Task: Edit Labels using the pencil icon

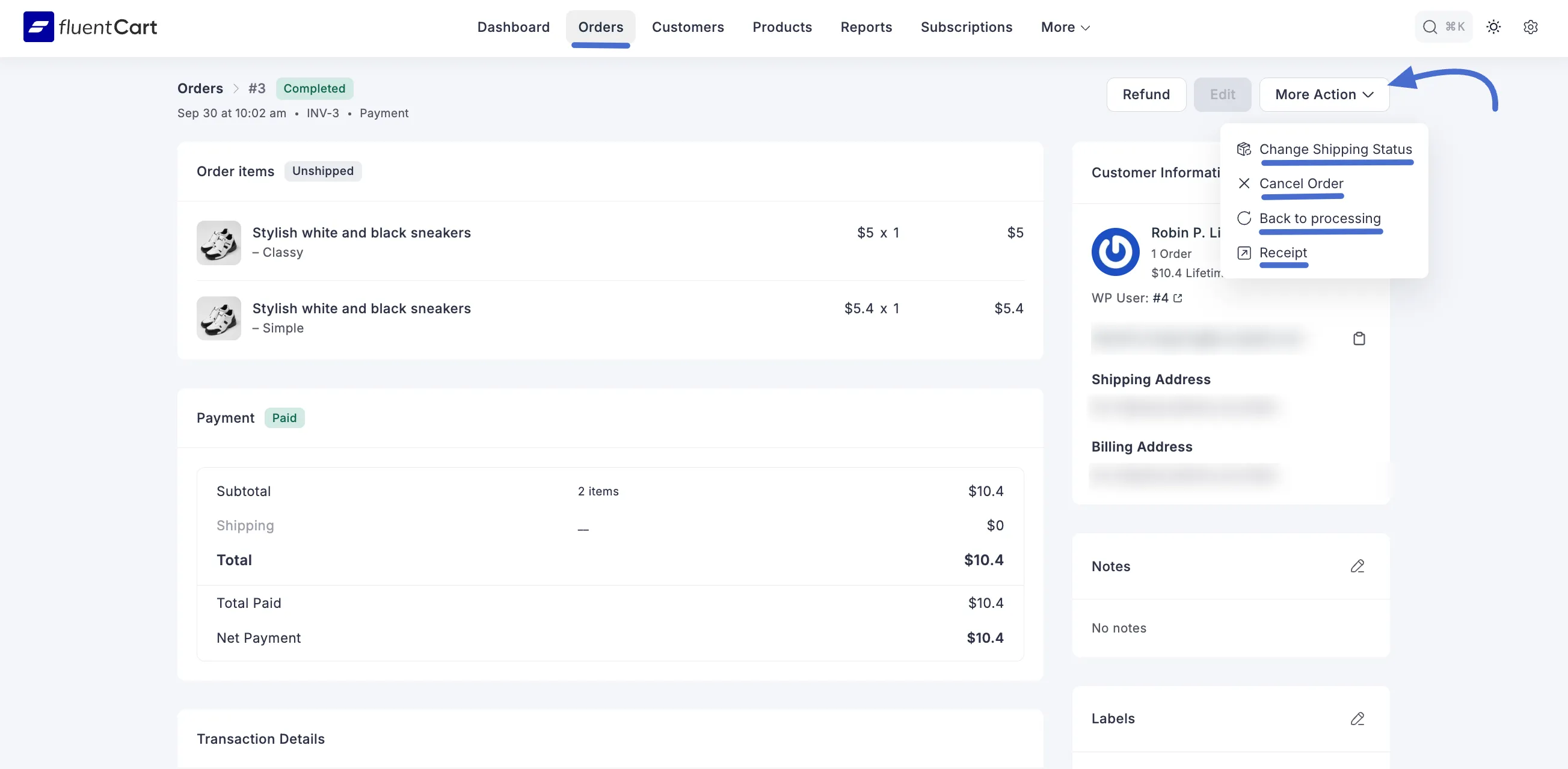Action: coord(1357,718)
